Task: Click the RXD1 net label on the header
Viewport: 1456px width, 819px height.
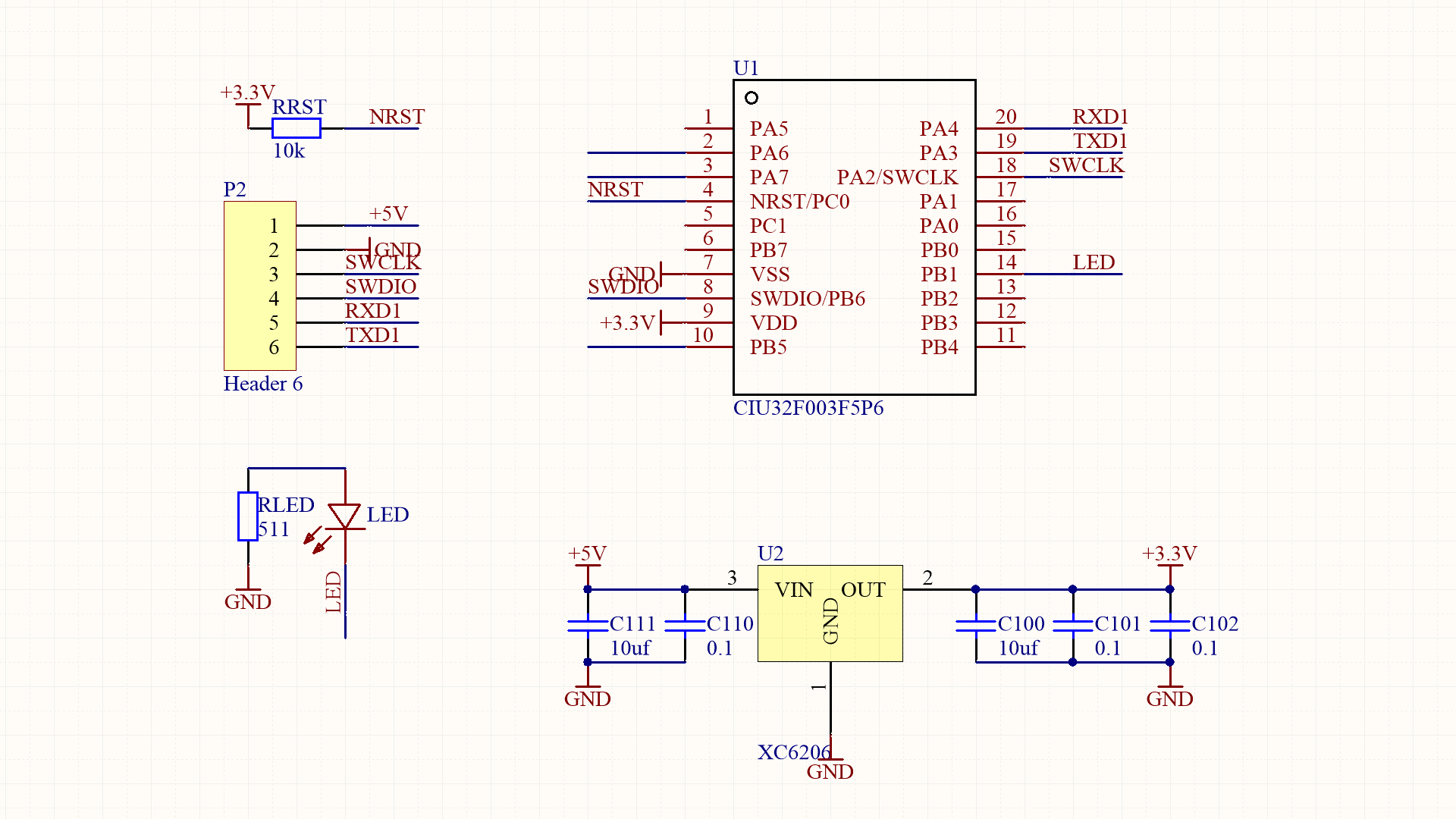Action: (373, 311)
